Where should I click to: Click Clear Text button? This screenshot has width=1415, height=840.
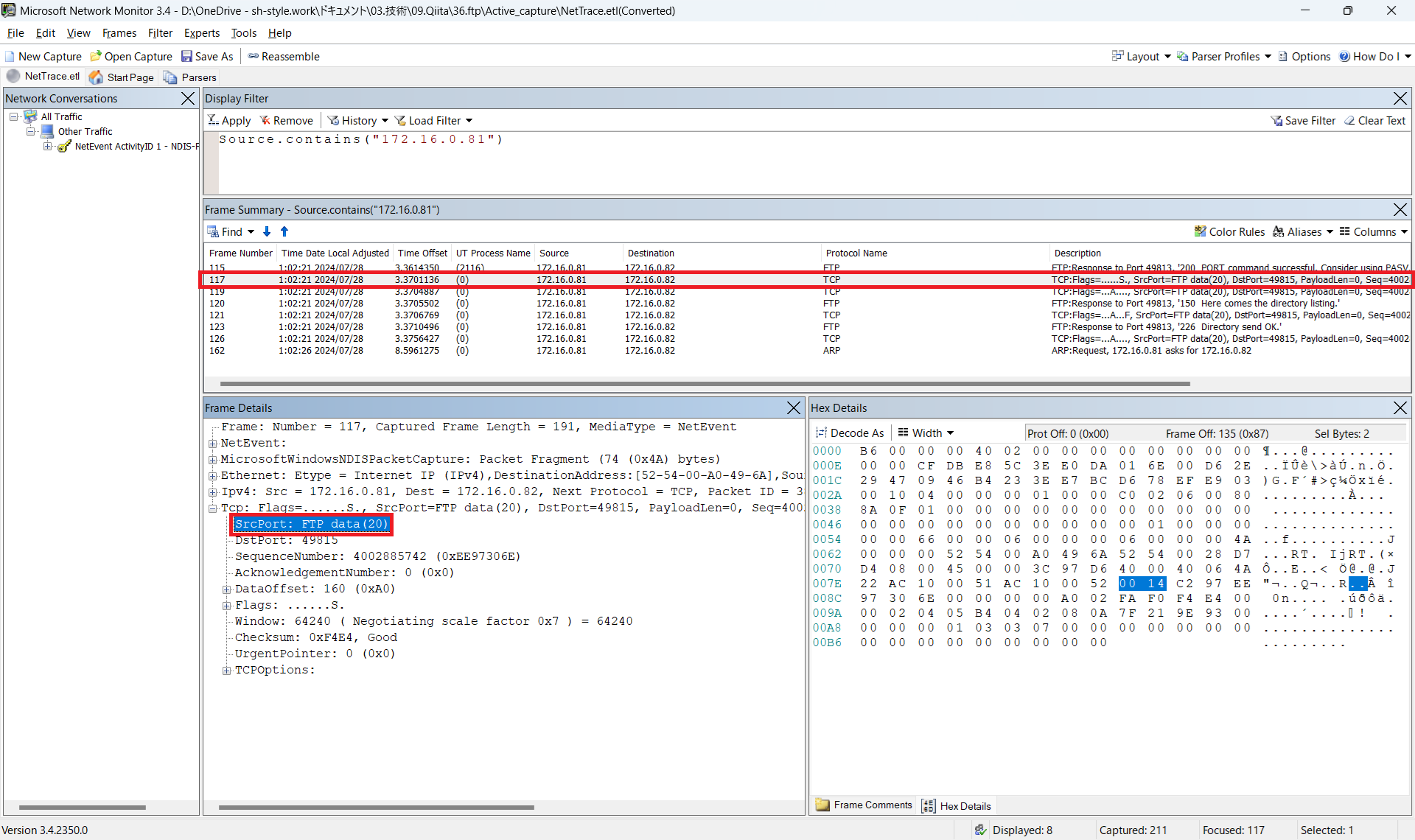(1375, 121)
